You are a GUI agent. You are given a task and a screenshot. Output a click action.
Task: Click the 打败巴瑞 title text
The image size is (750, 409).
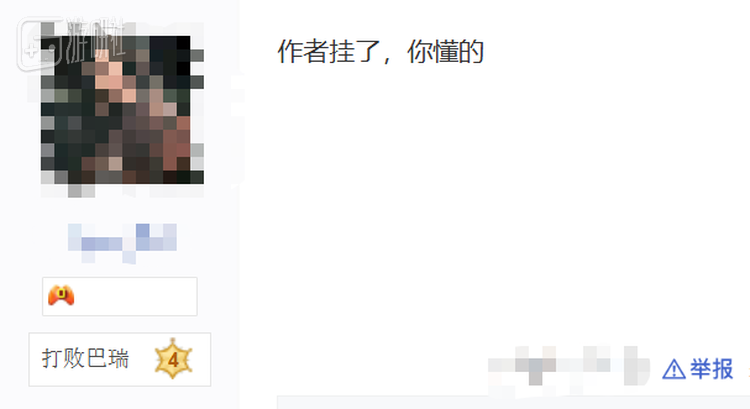coord(85,359)
